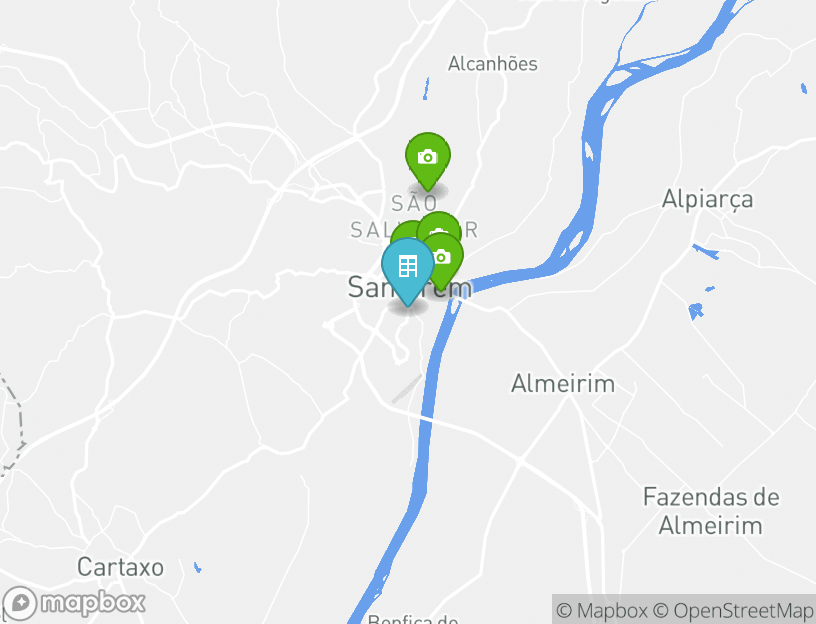Select the Fazendas de Almeirim label
The image size is (816, 624).
click(711, 511)
